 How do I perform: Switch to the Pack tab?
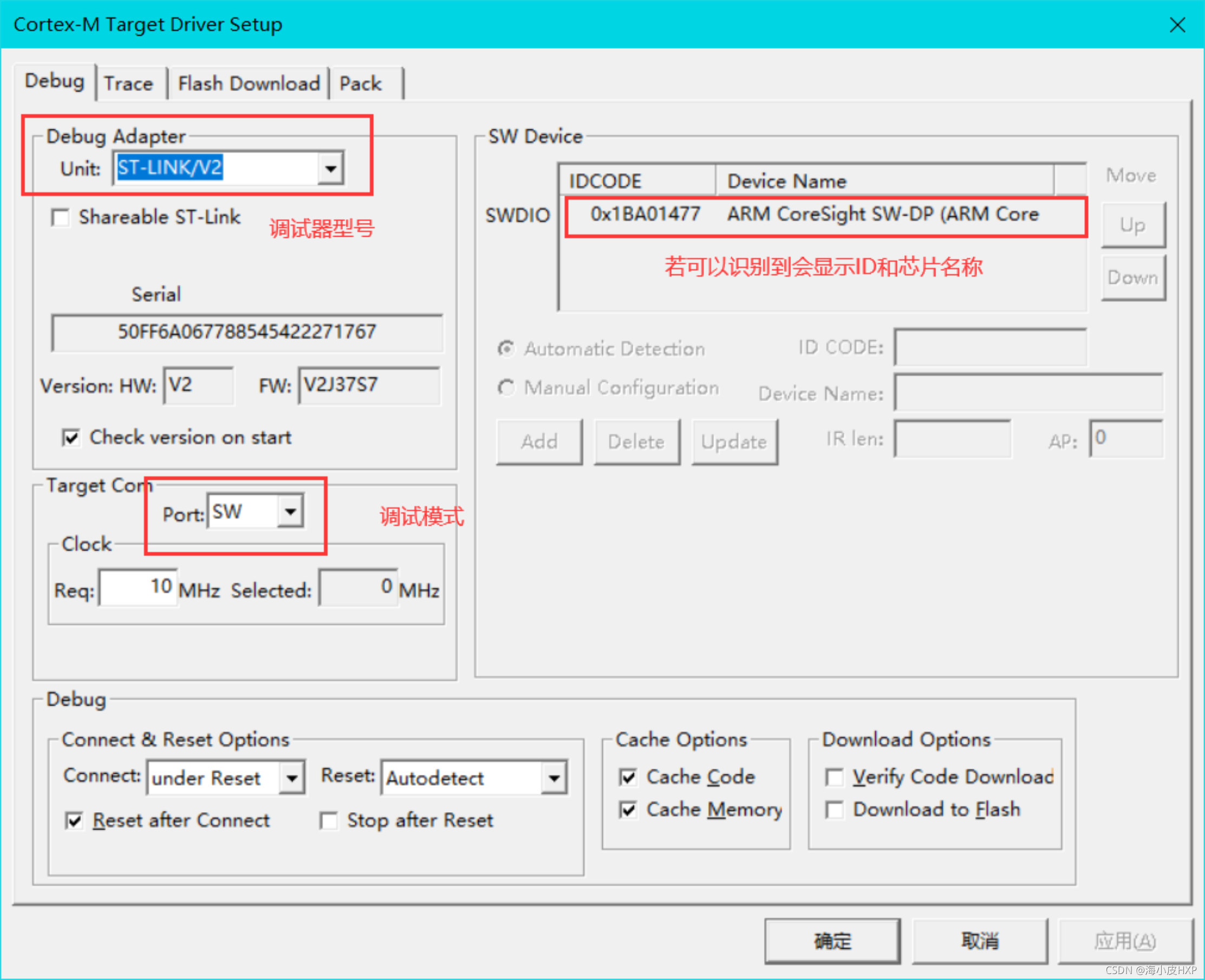click(361, 83)
